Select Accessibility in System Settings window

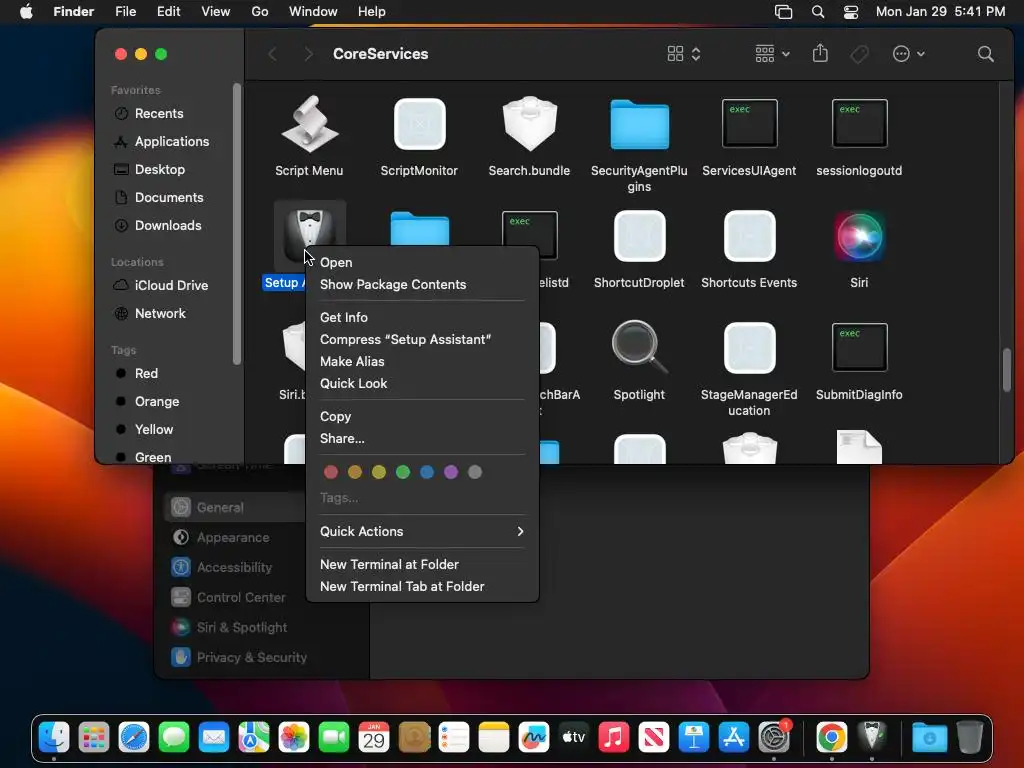(233, 568)
